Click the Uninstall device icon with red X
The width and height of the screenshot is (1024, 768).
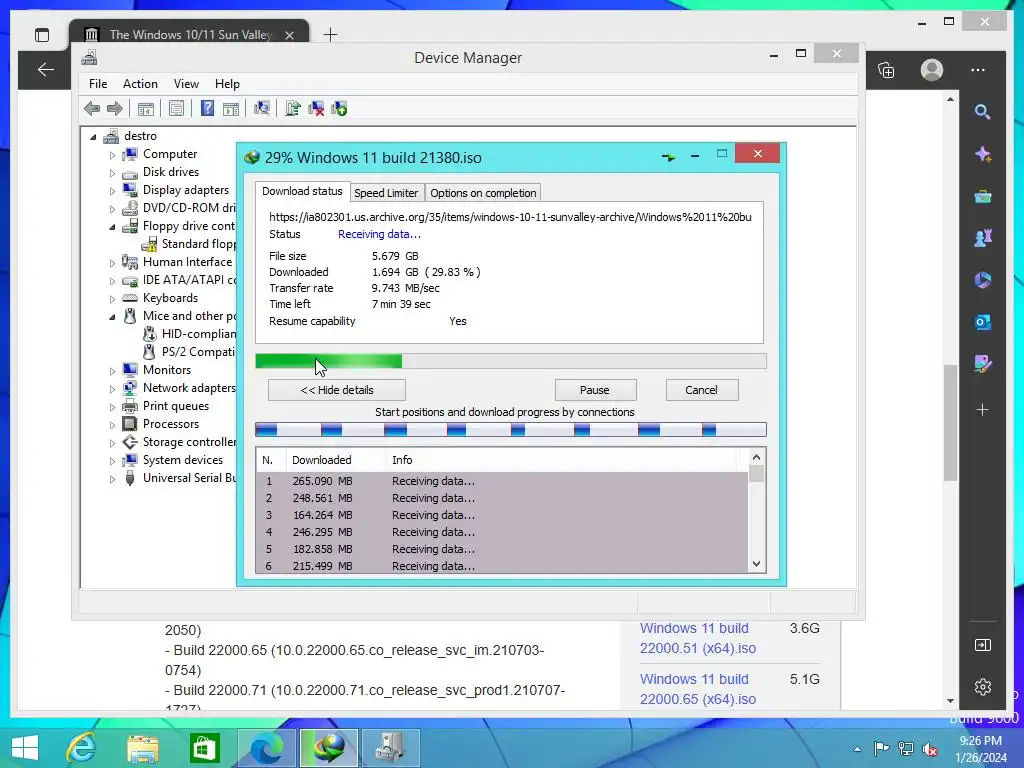pyautogui.click(x=316, y=108)
